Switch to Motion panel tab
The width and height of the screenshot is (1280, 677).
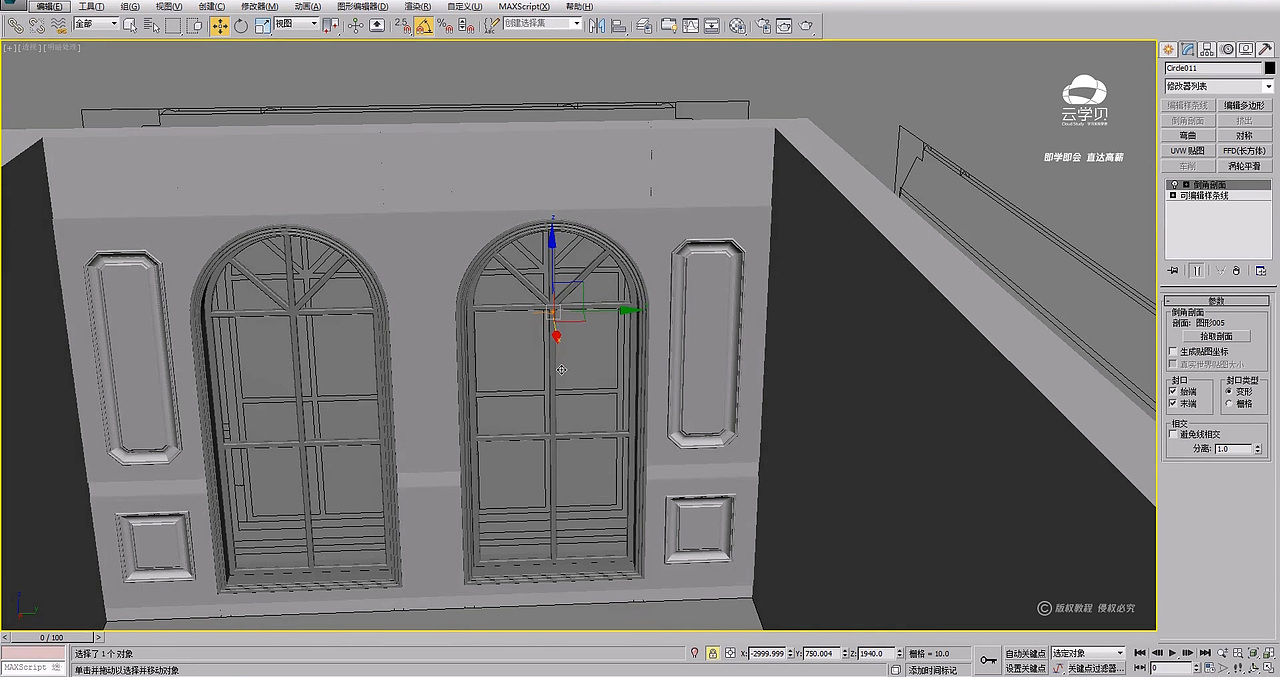(1227, 49)
